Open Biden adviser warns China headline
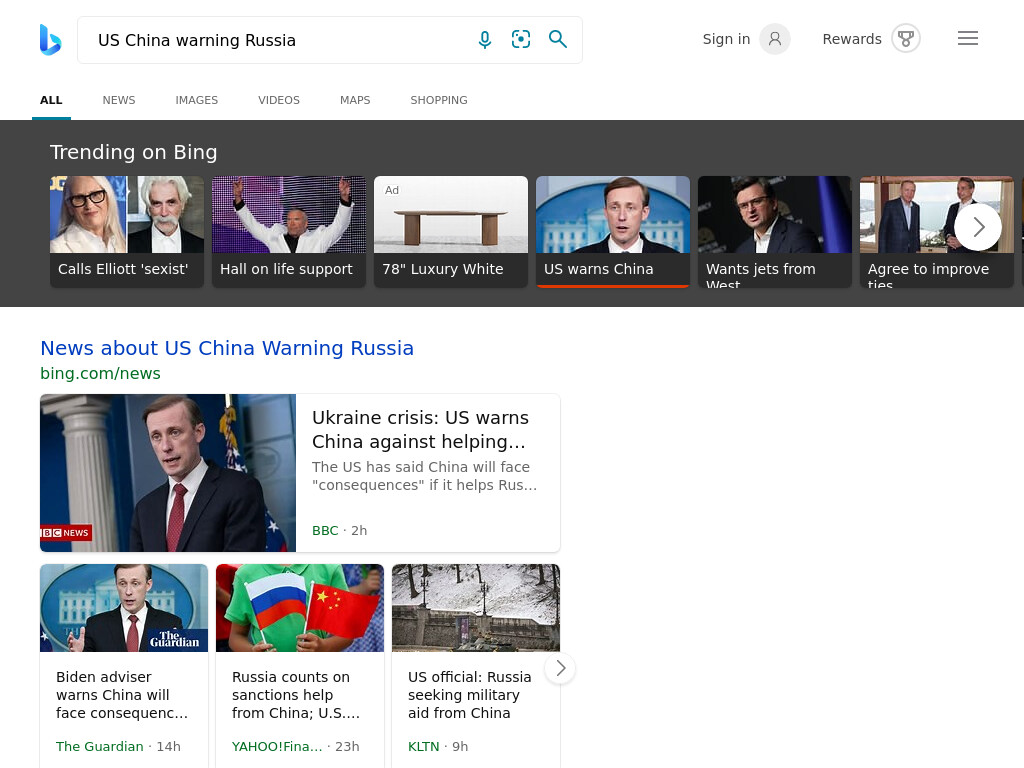The image size is (1024, 768). pos(122,695)
